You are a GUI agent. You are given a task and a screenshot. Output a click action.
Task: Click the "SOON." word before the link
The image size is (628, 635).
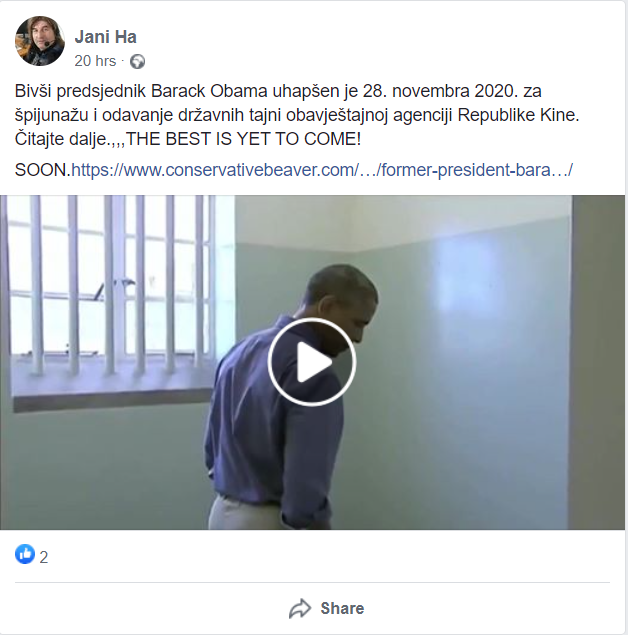pos(43,170)
